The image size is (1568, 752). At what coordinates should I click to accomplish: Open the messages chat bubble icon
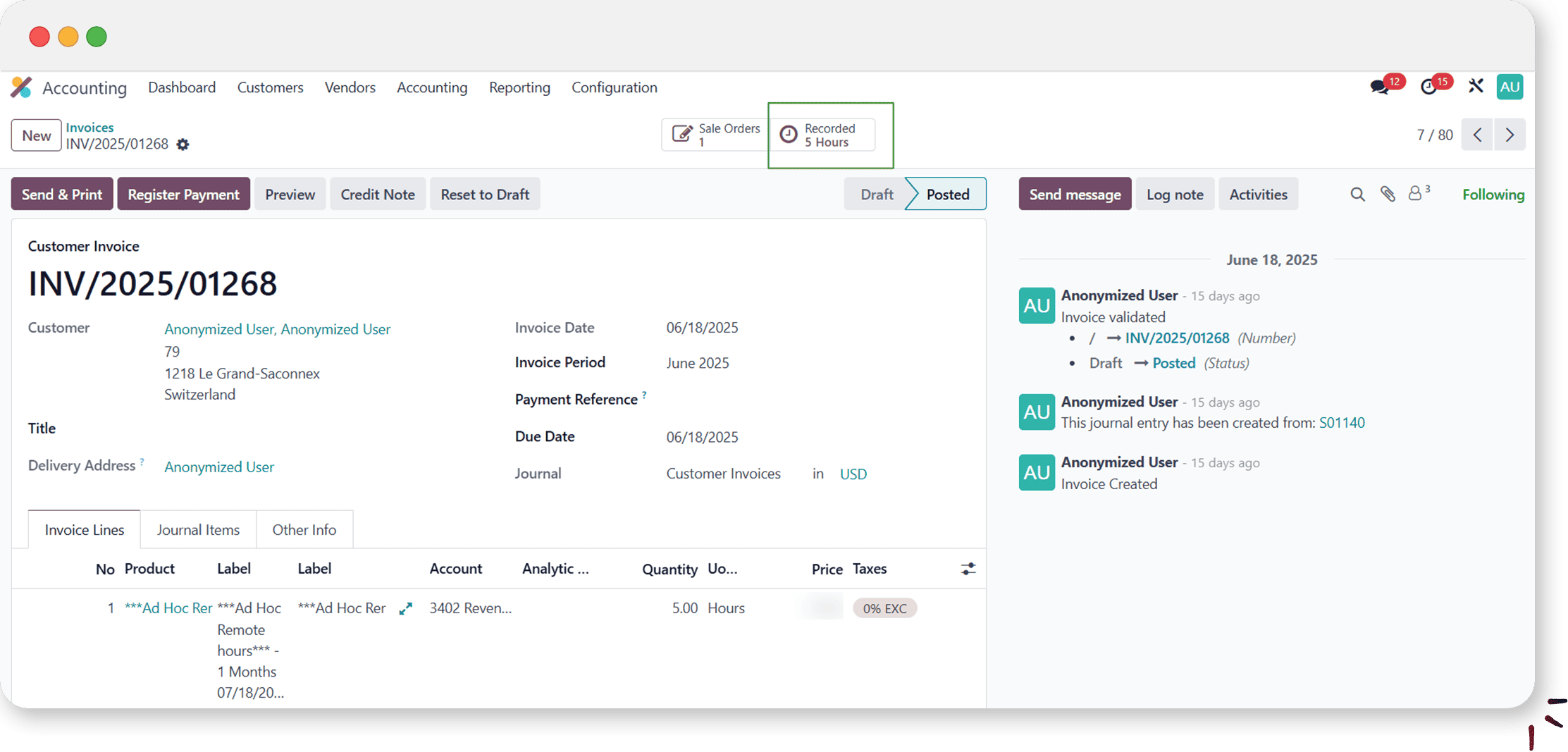(1379, 87)
